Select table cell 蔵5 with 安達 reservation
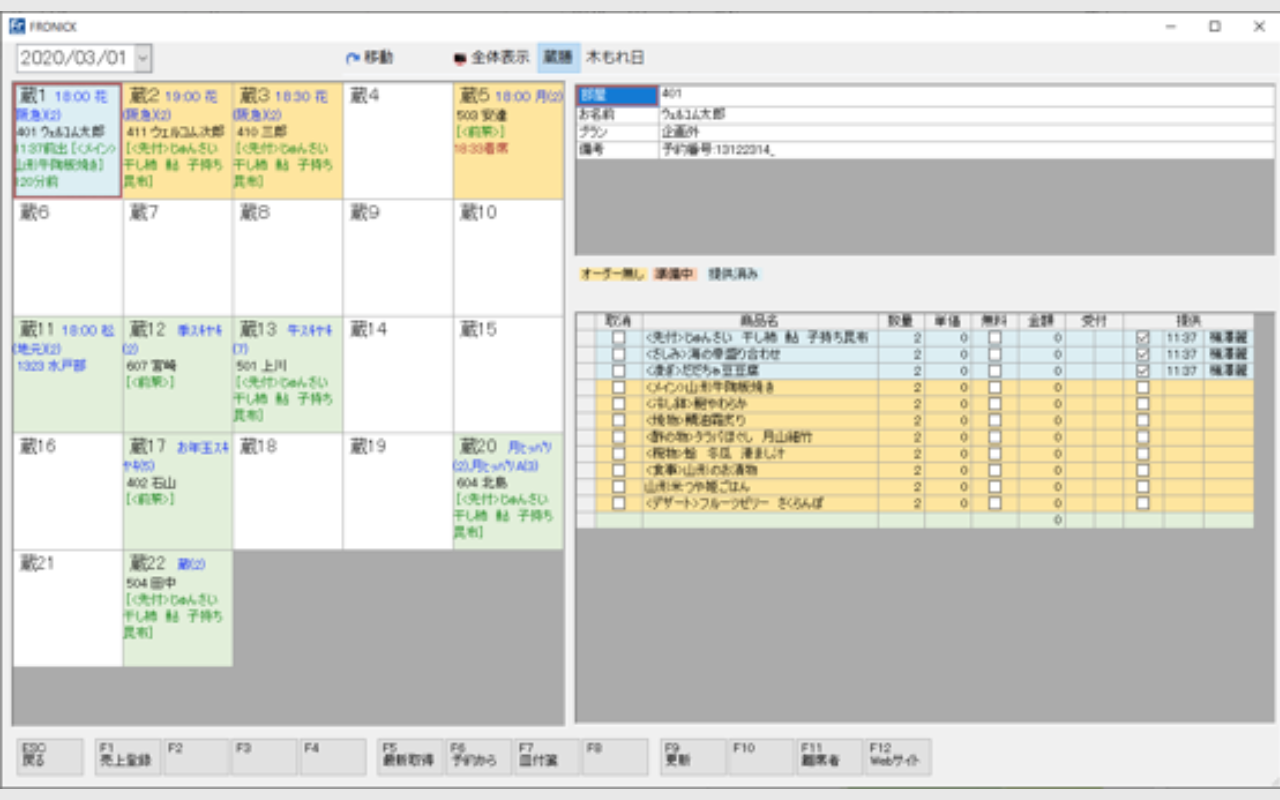 tap(508, 140)
